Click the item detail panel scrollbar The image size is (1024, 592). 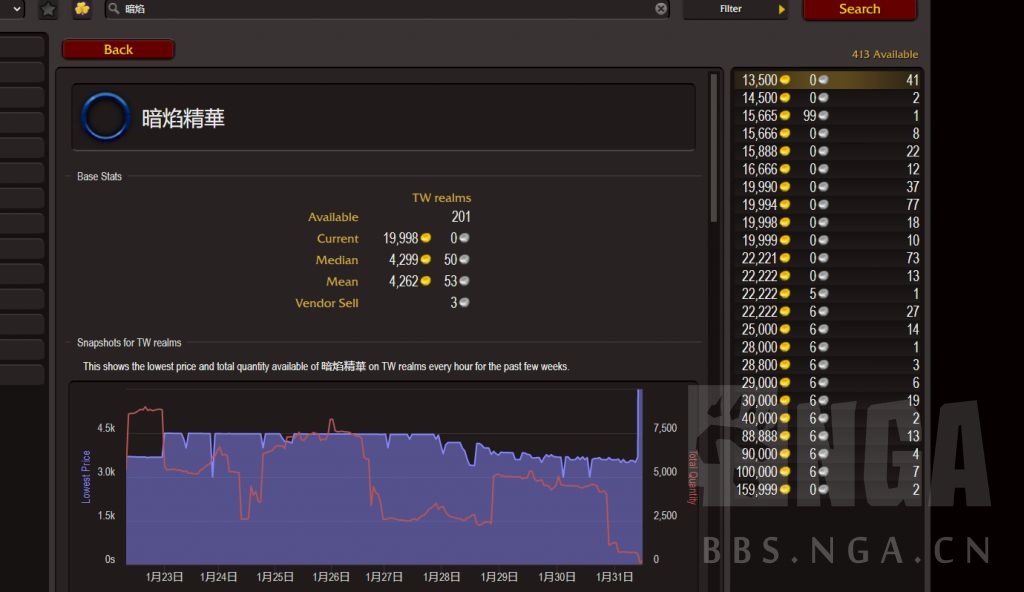713,148
